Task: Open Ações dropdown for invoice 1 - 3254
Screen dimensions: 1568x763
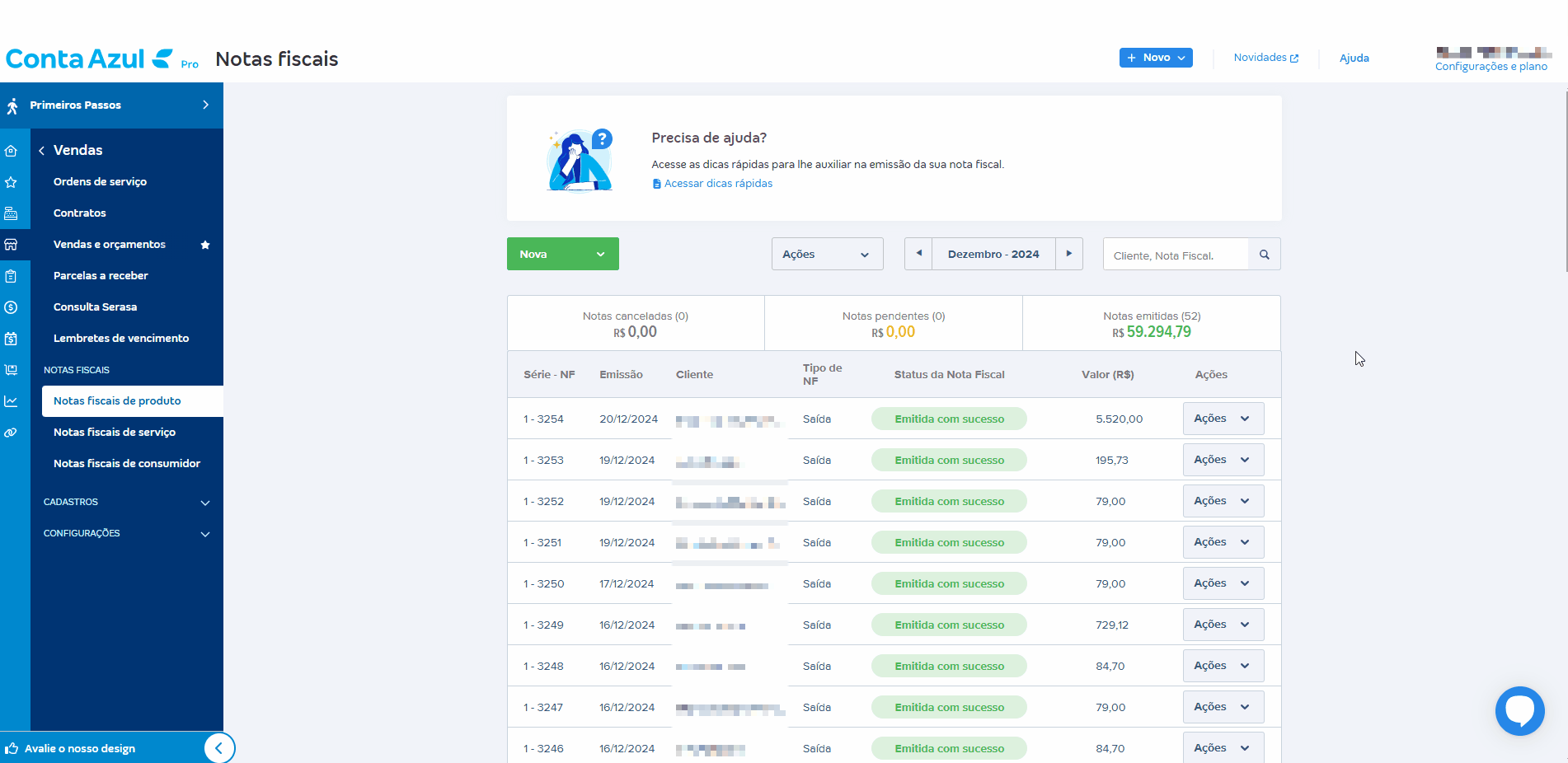Action: pos(1223,419)
